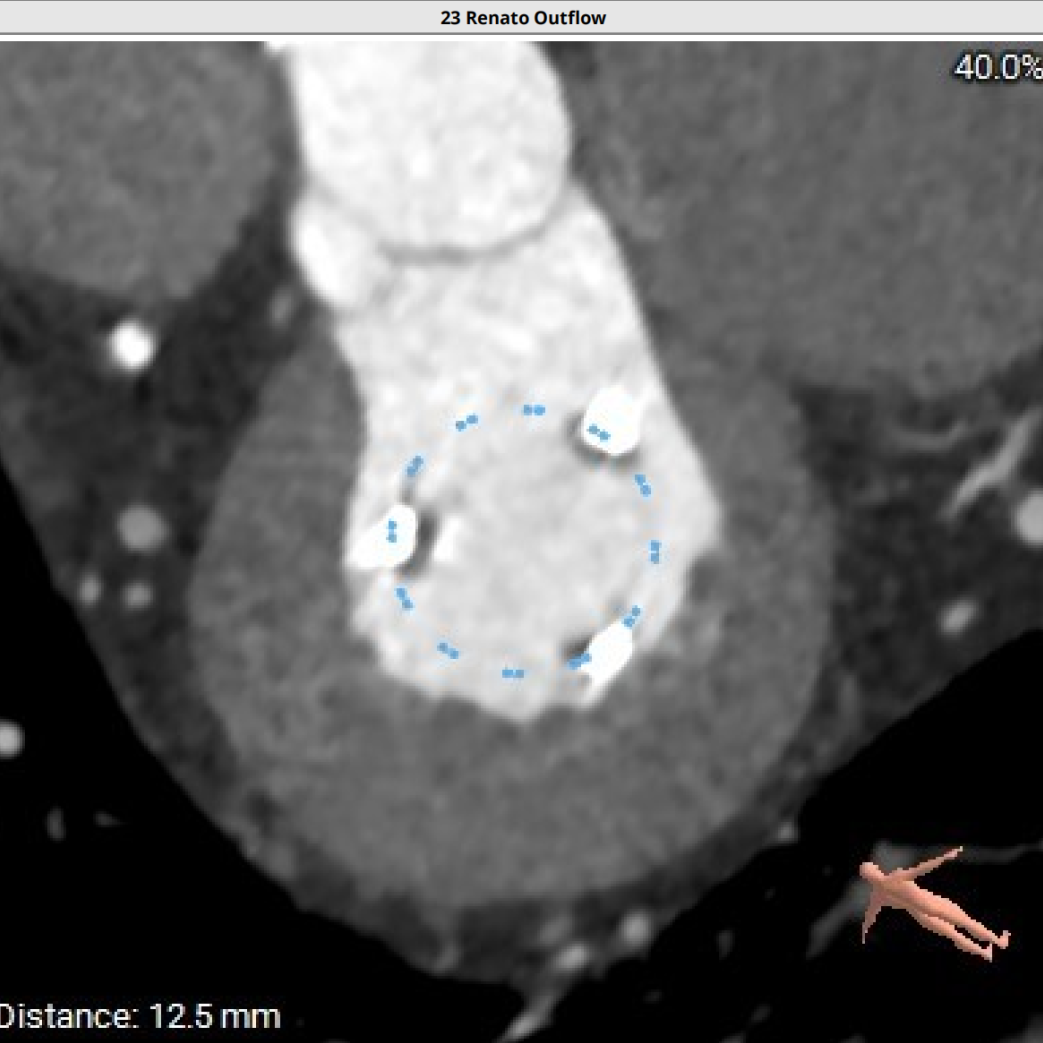Select the topmost blue marker on the ring

(x=534, y=409)
